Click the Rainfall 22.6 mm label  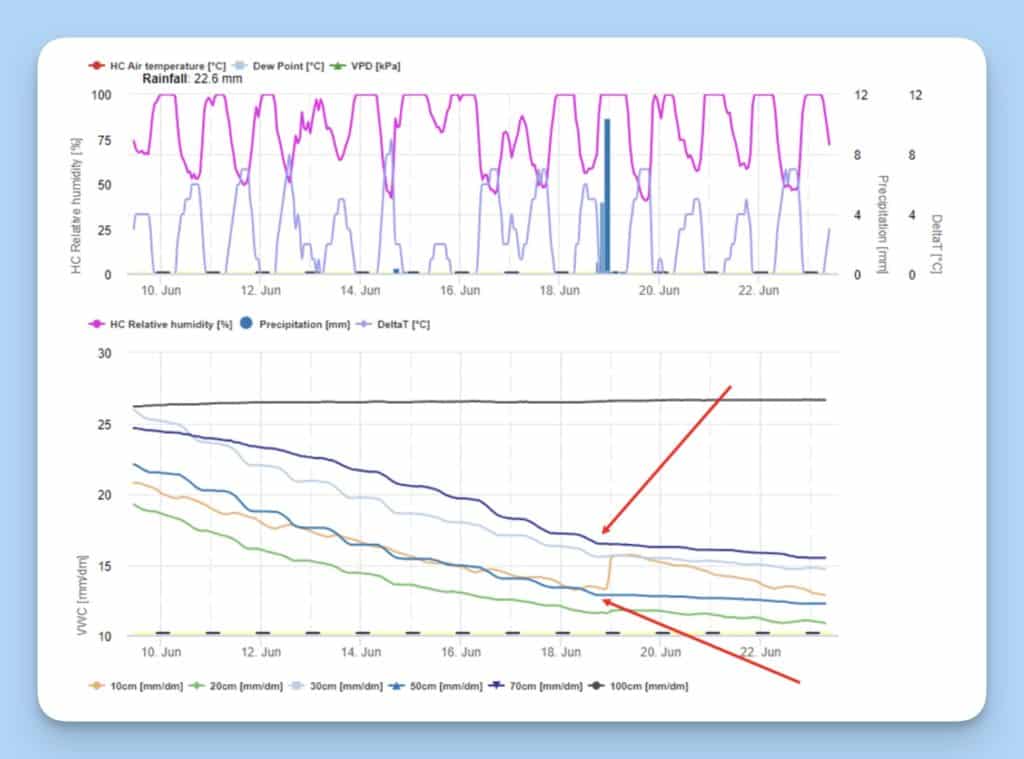pos(191,77)
